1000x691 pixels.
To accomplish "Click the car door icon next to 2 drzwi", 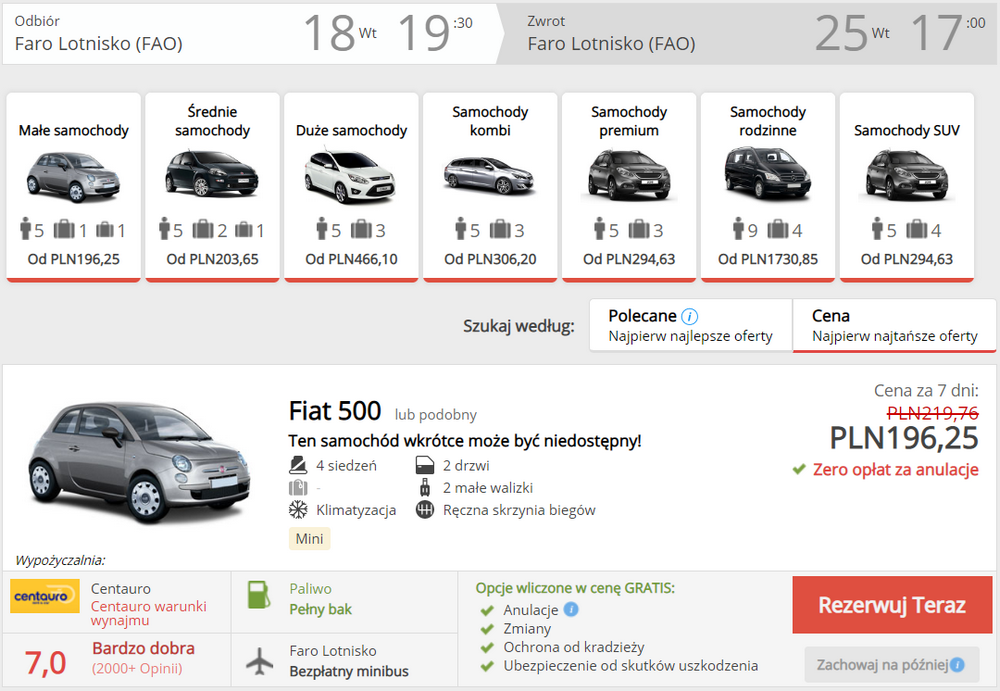I will (x=425, y=464).
